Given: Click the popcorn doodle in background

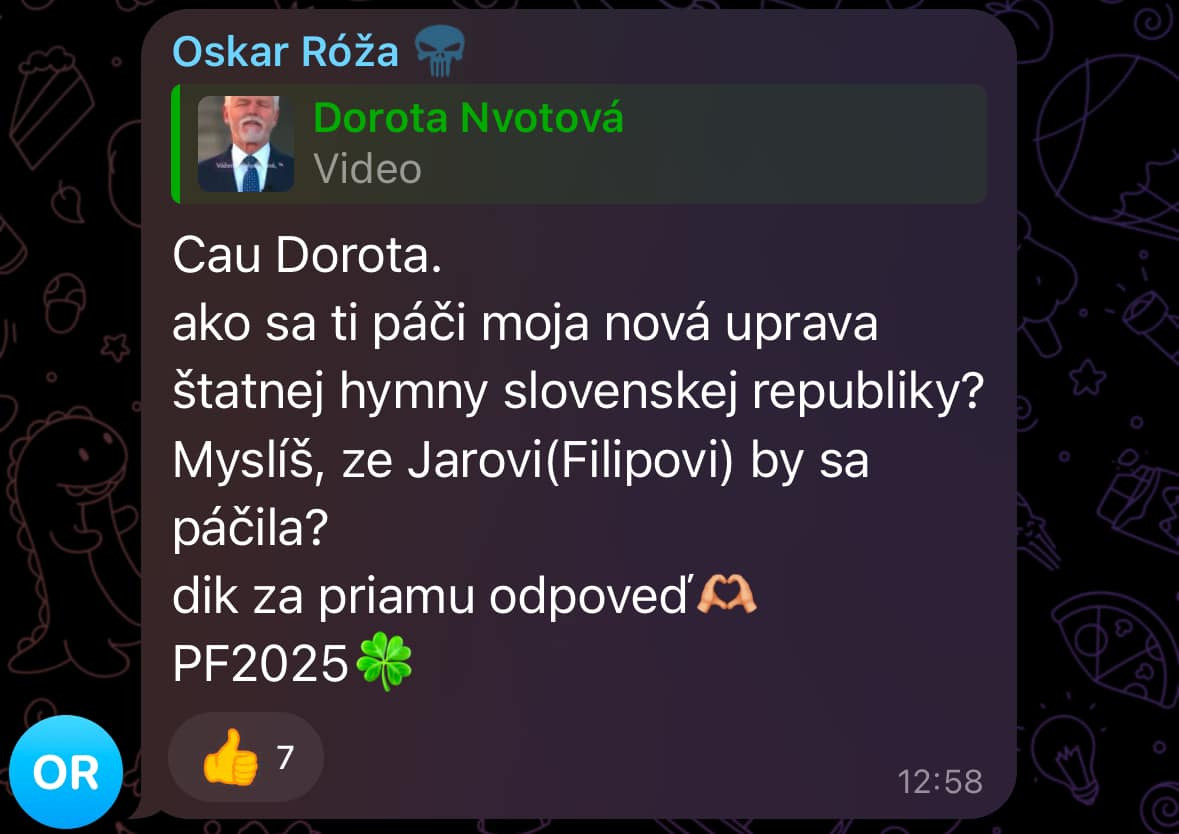Looking at the screenshot, I should click(x=49, y=105).
